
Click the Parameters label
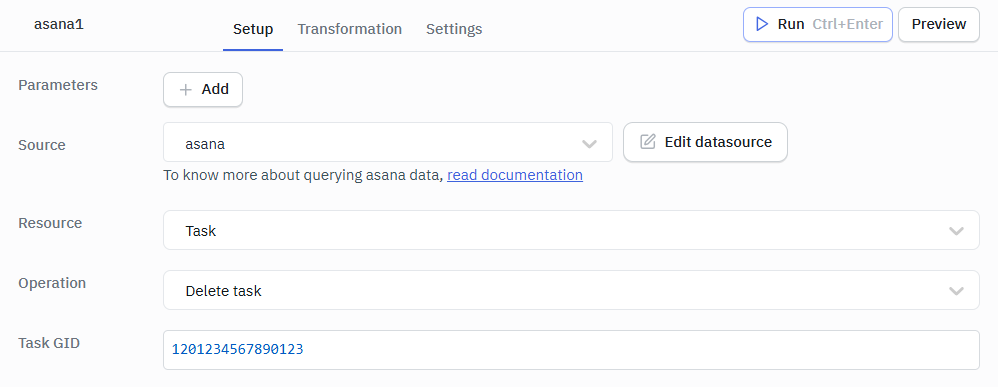tap(58, 85)
